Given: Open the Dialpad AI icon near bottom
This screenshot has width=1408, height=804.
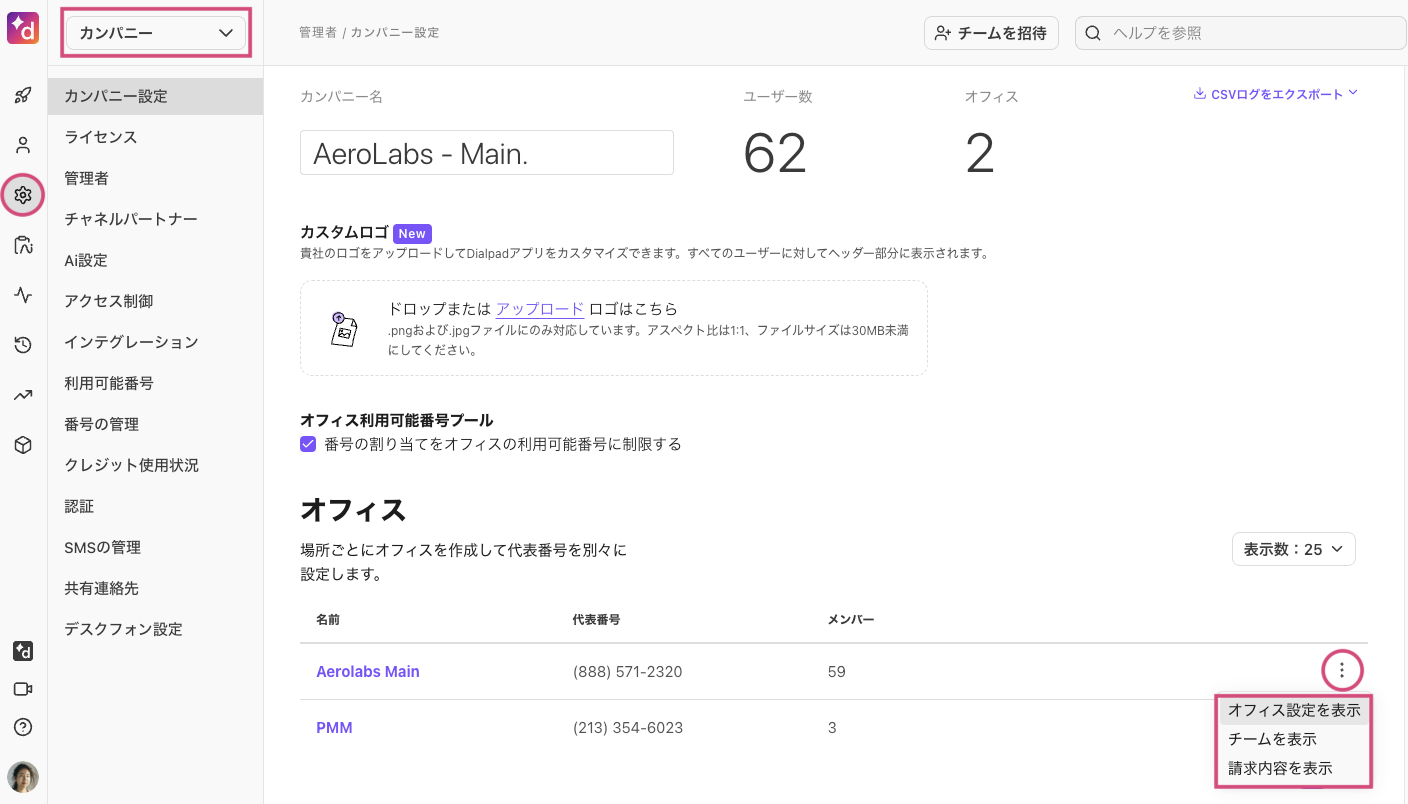Looking at the screenshot, I should point(23,651).
